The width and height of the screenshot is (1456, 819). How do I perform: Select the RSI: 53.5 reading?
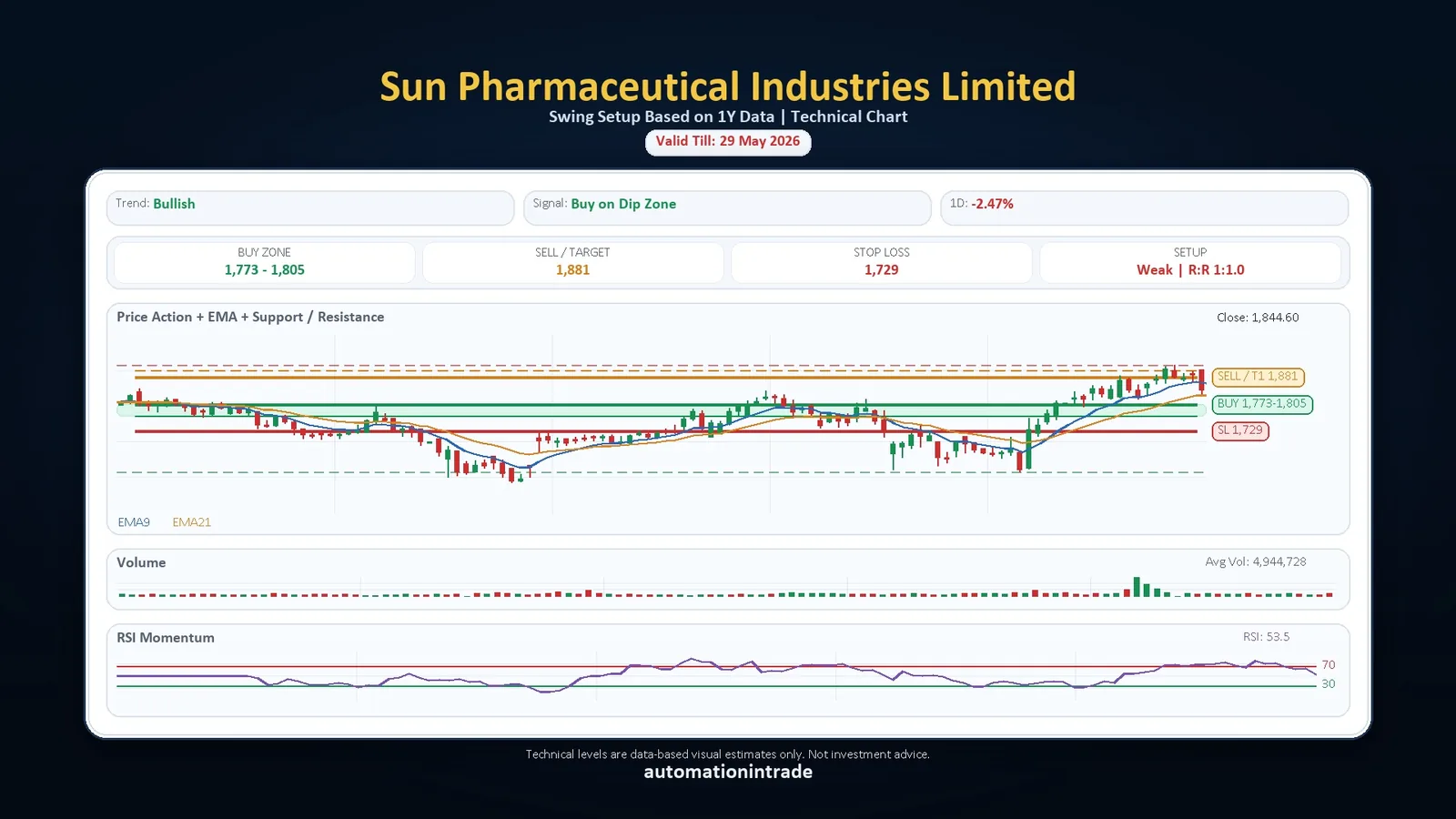point(1266,637)
